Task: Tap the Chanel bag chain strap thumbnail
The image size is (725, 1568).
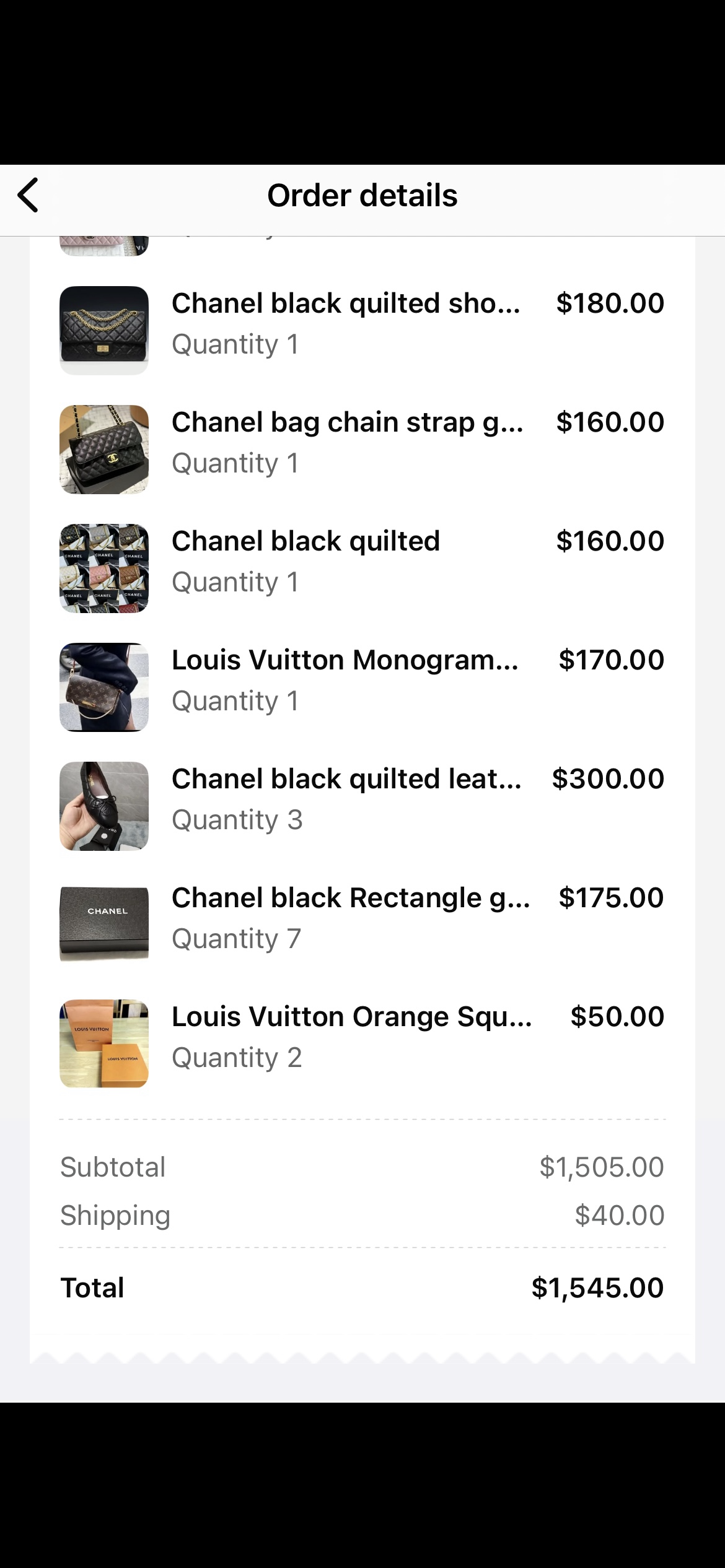Action: coord(104,449)
